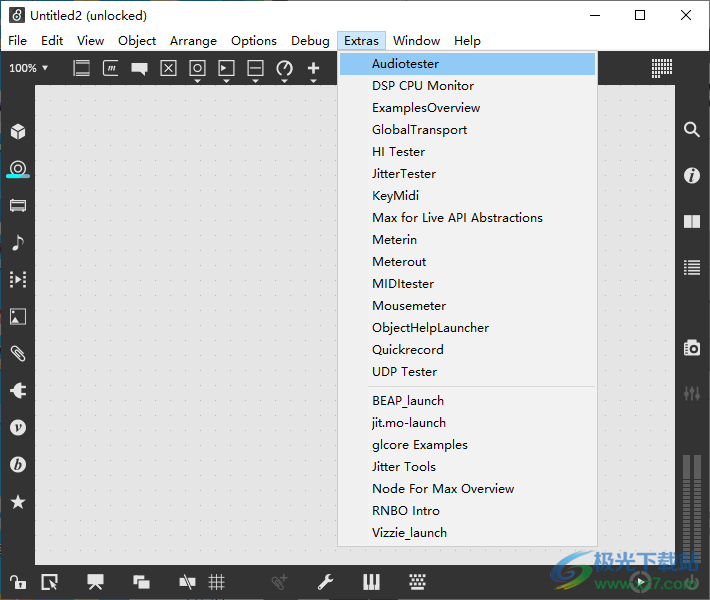The width and height of the screenshot is (710, 600).
Task: Expand the dial slider objects dropdown
Action: pyautogui.click(x=284, y=70)
